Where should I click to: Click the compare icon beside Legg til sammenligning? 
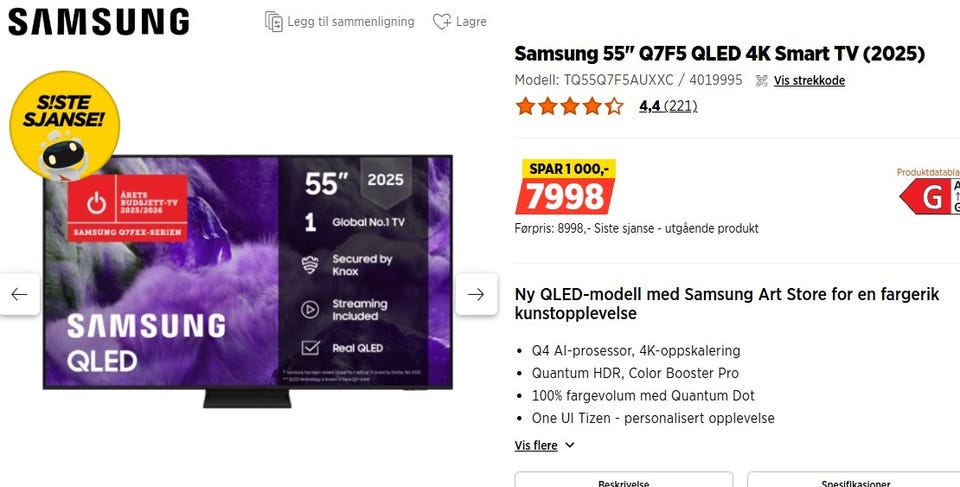(274, 21)
